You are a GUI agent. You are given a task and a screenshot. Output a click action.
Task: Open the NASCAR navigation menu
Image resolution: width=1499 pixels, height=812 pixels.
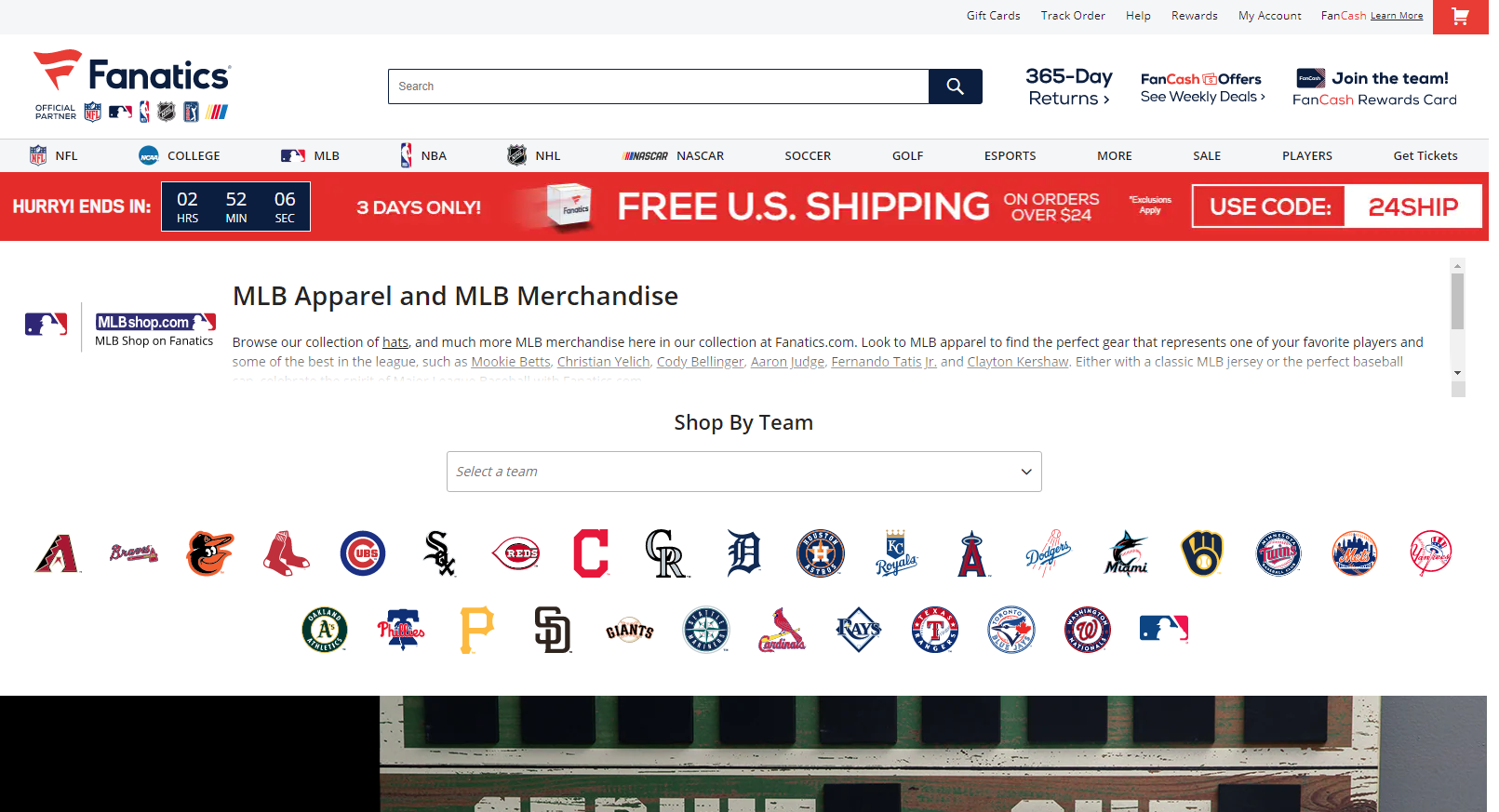tap(673, 155)
